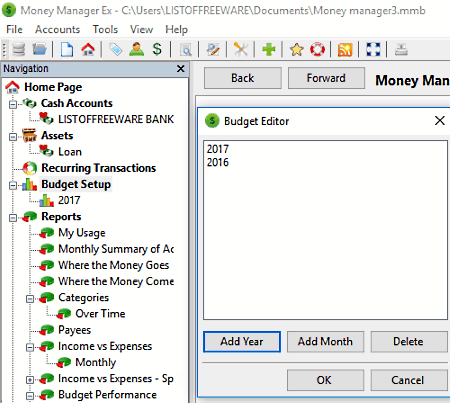The height and width of the screenshot is (403, 450).
Task: Open Where the Money Come report
Action: point(116,281)
